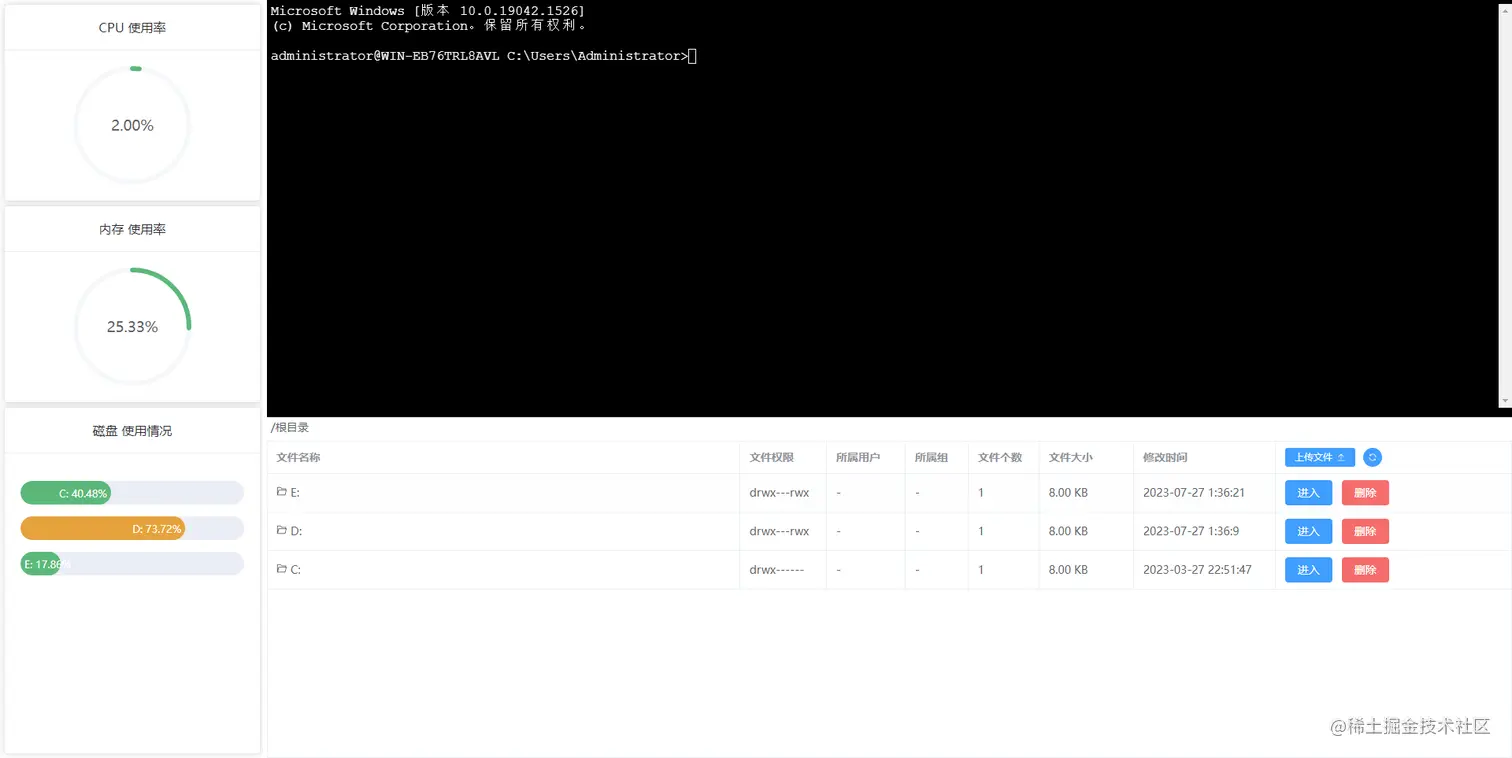
Task: Click the 修改时间 column header
Action: pyautogui.click(x=1165, y=457)
